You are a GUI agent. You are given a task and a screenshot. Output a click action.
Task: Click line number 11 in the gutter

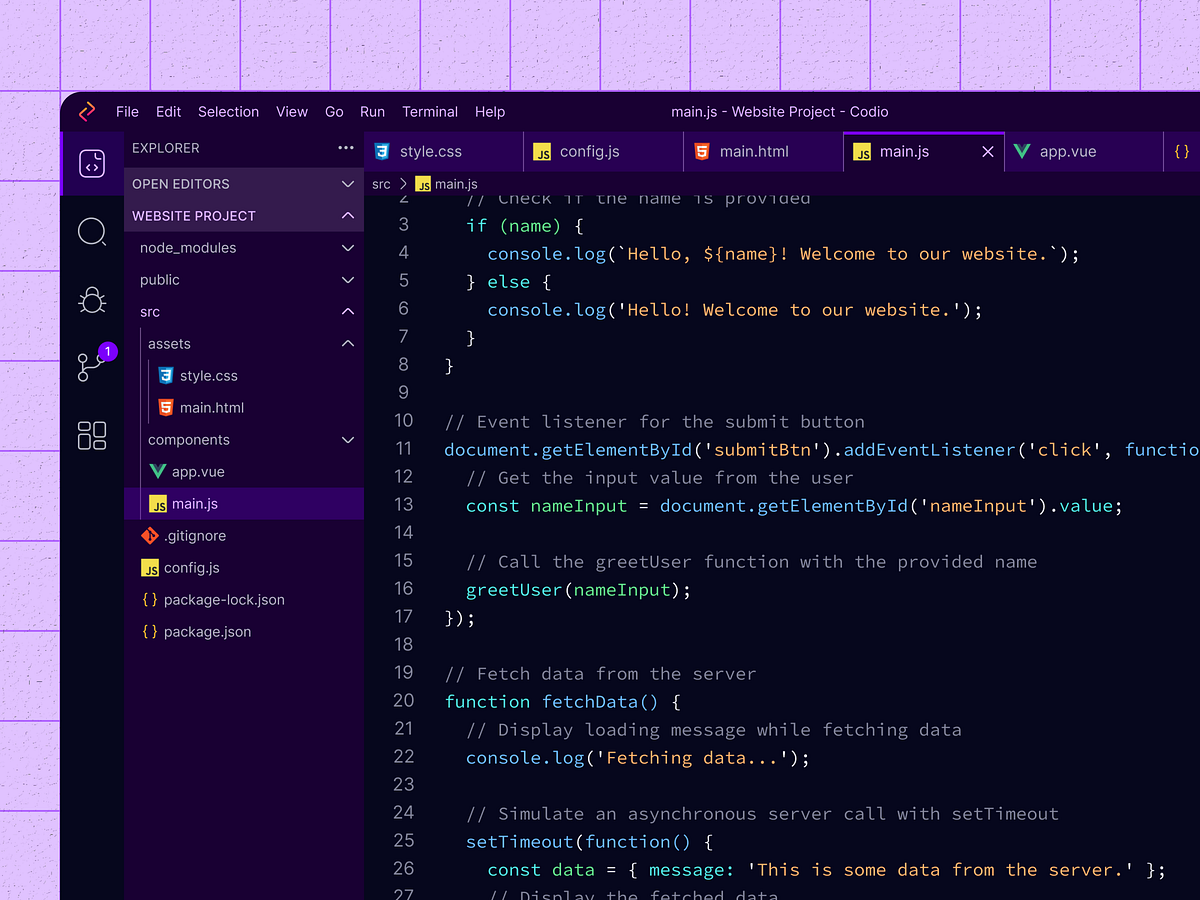pos(404,449)
